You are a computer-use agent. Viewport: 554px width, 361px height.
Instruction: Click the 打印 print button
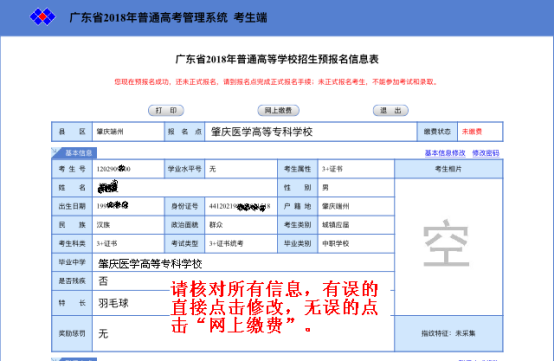pos(166,111)
